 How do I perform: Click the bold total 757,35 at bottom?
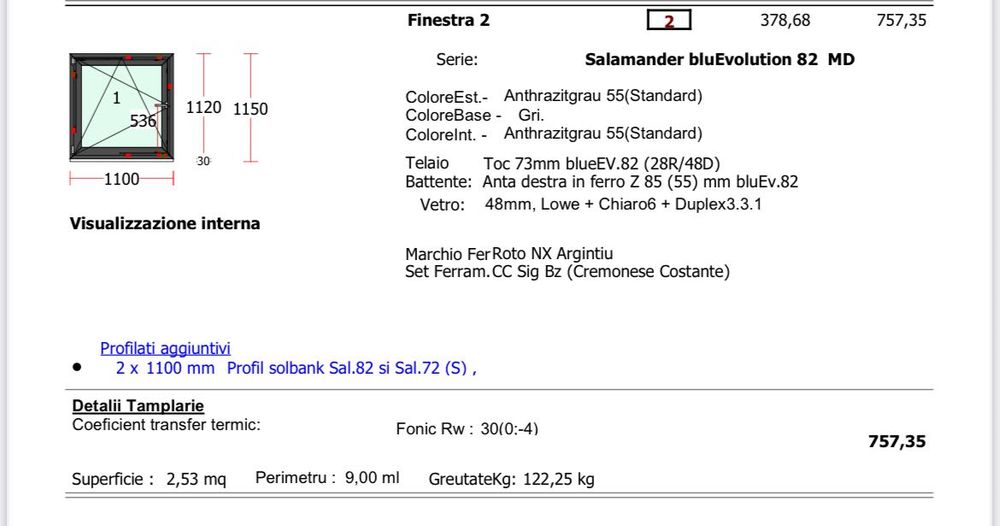click(897, 441)
